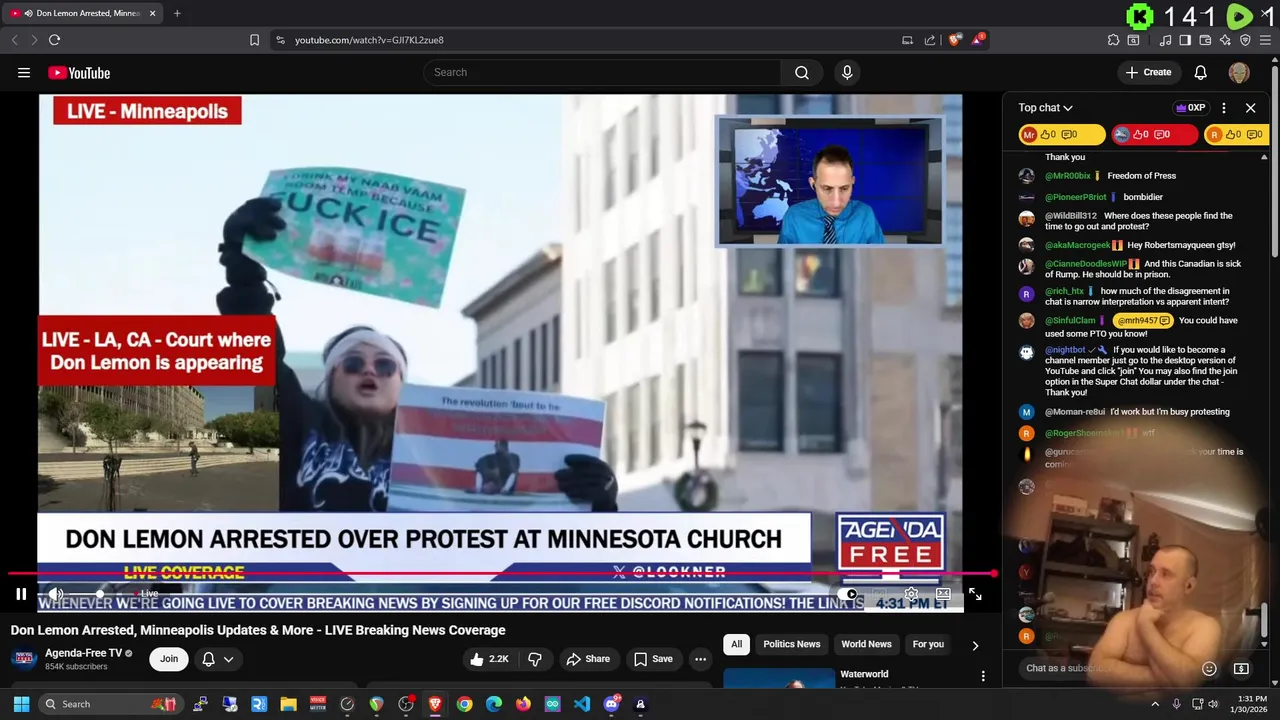1280x720 pixels.
Task: Pause the live video
Action: [x=21, y=594]
